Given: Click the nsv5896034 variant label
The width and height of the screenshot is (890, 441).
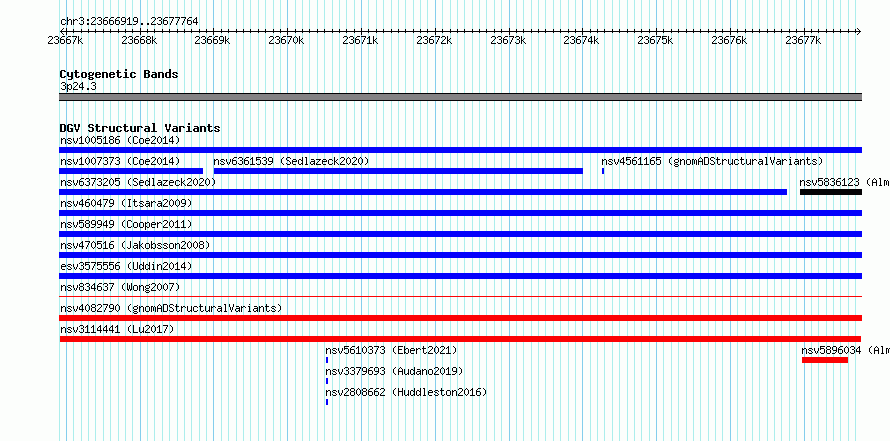Looking at the screenshot, I should tap(846, 350).
